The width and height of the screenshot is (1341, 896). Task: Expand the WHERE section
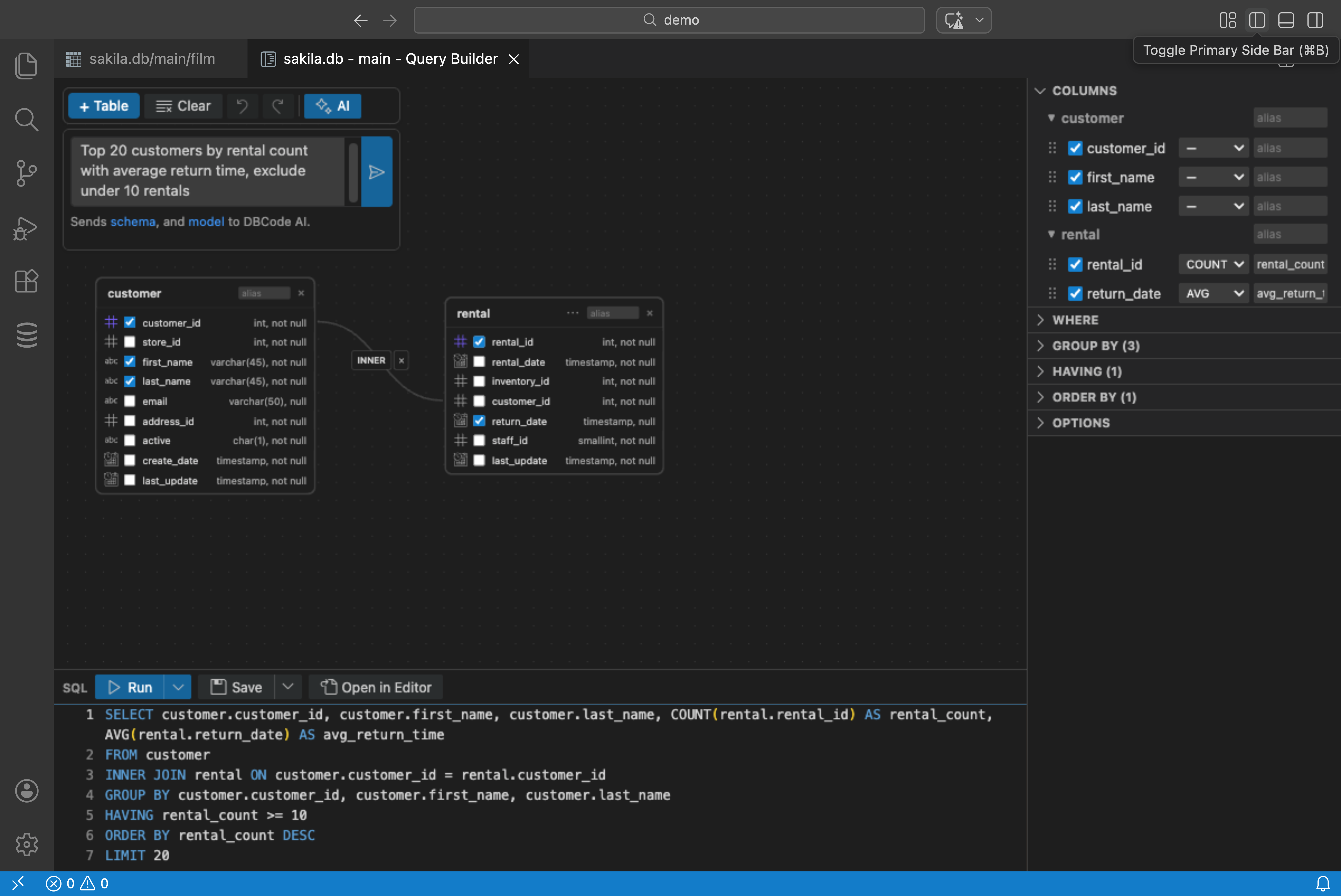(1075, 320)
